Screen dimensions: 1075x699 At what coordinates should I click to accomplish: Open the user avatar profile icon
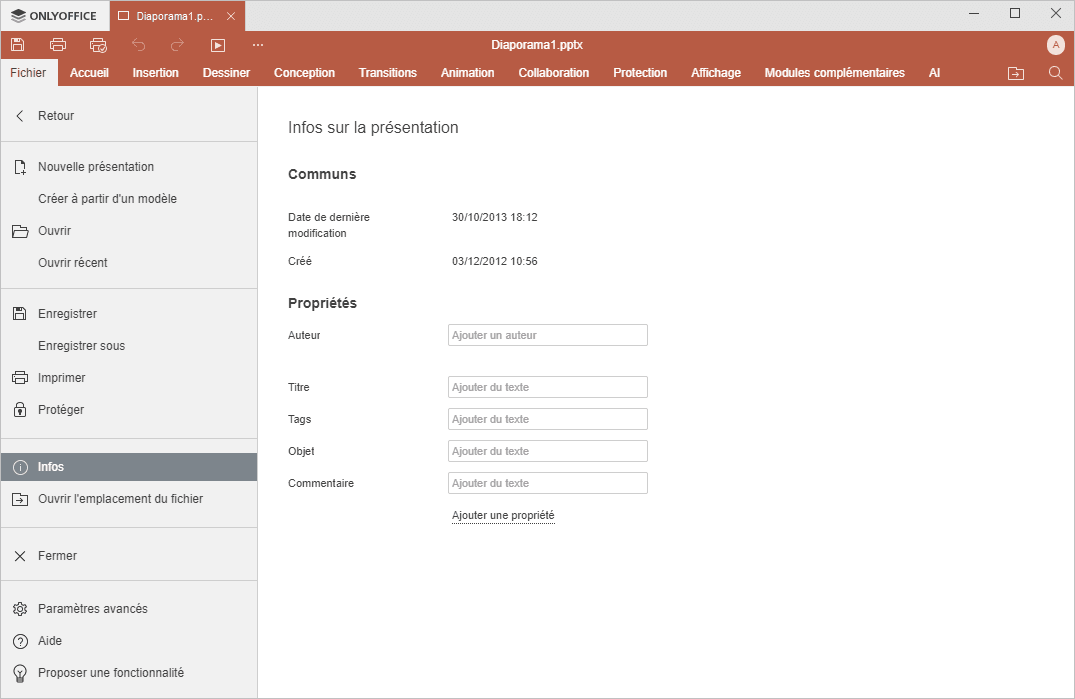coord(1056,45)
